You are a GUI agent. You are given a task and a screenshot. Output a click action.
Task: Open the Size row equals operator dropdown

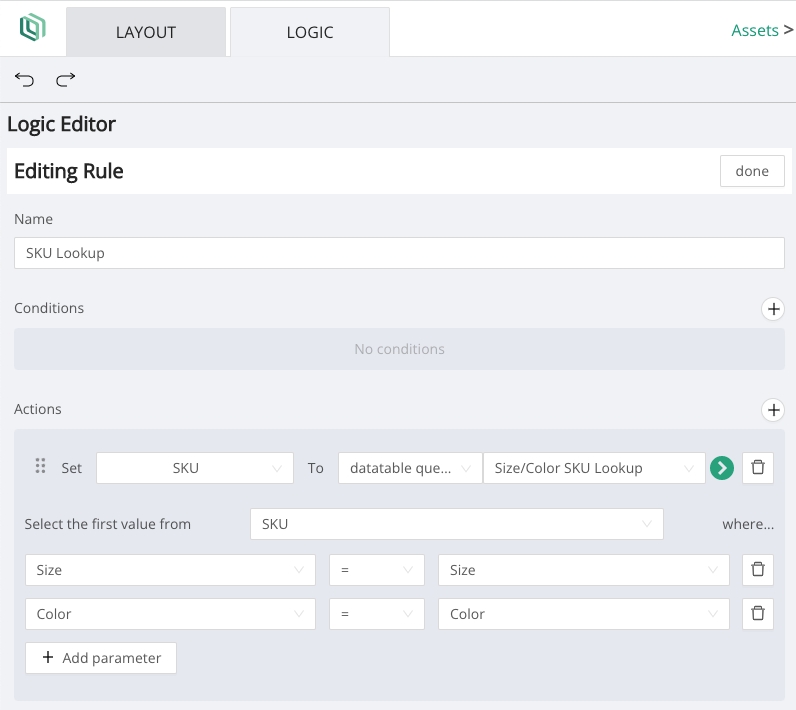point(376,570)
